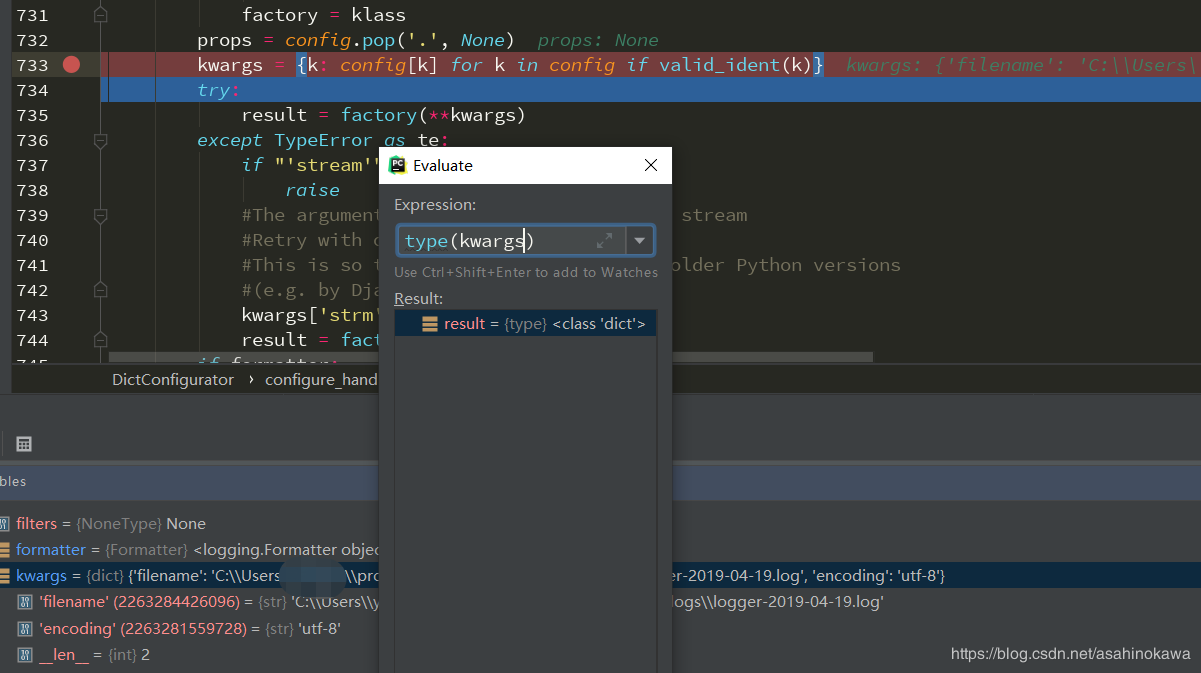
Task: Click the Evaluate Expression calculator icon in debugger
Action: (x=24, y=444)
